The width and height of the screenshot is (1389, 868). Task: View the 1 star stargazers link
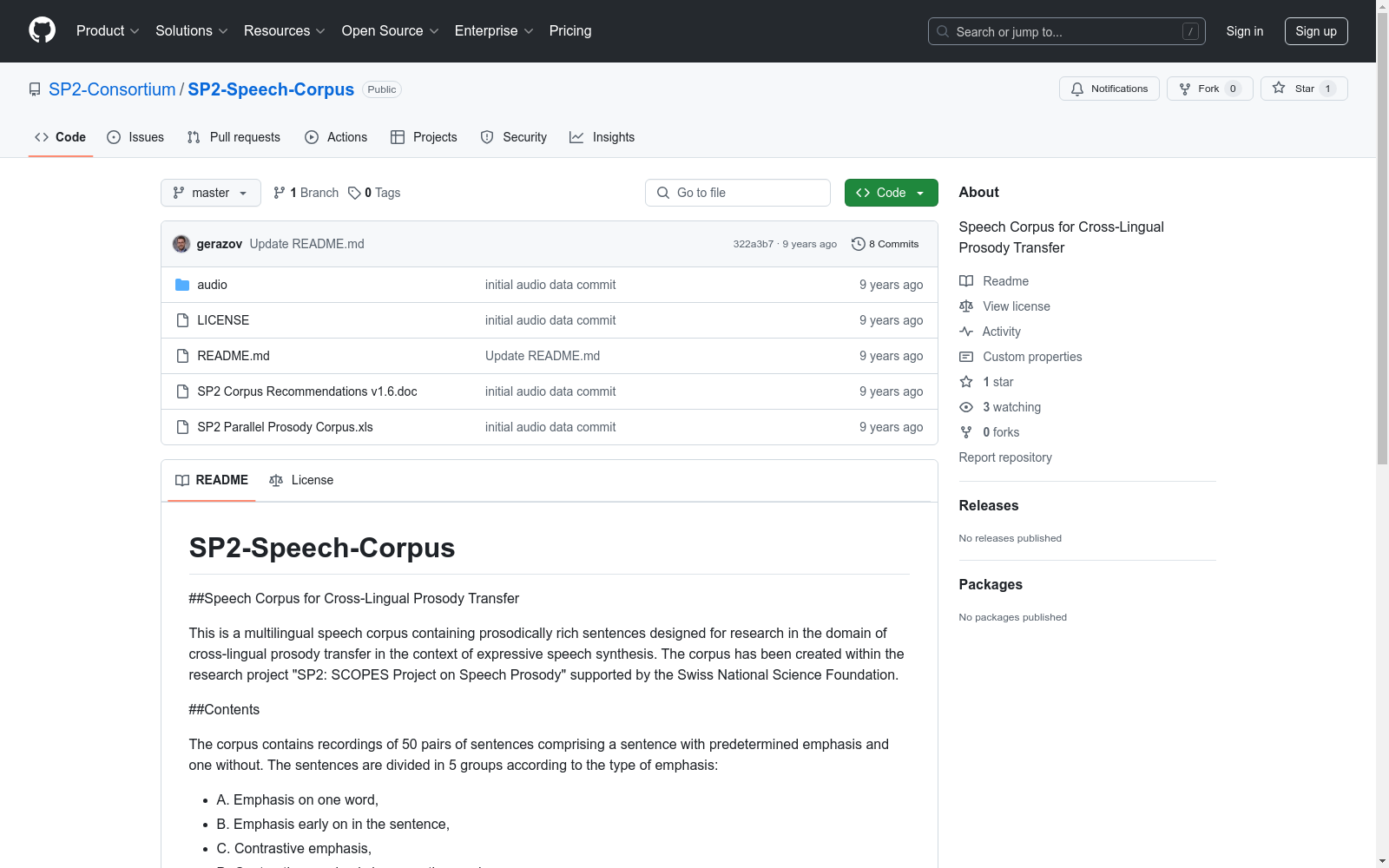(986, 382)
